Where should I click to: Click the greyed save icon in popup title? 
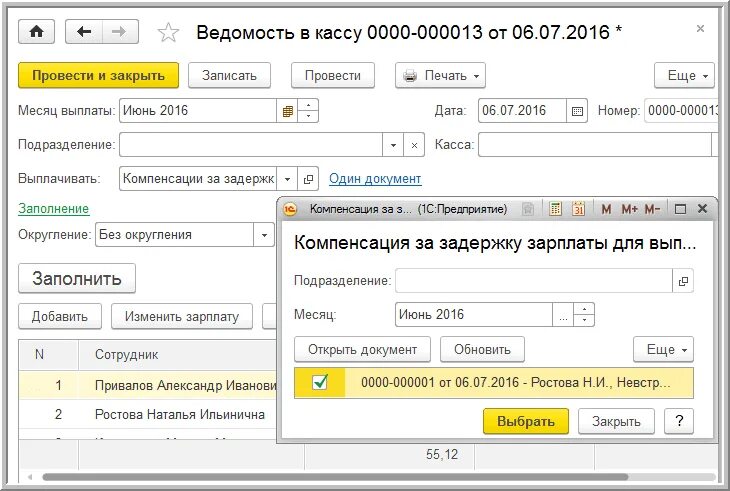[527, 209]
